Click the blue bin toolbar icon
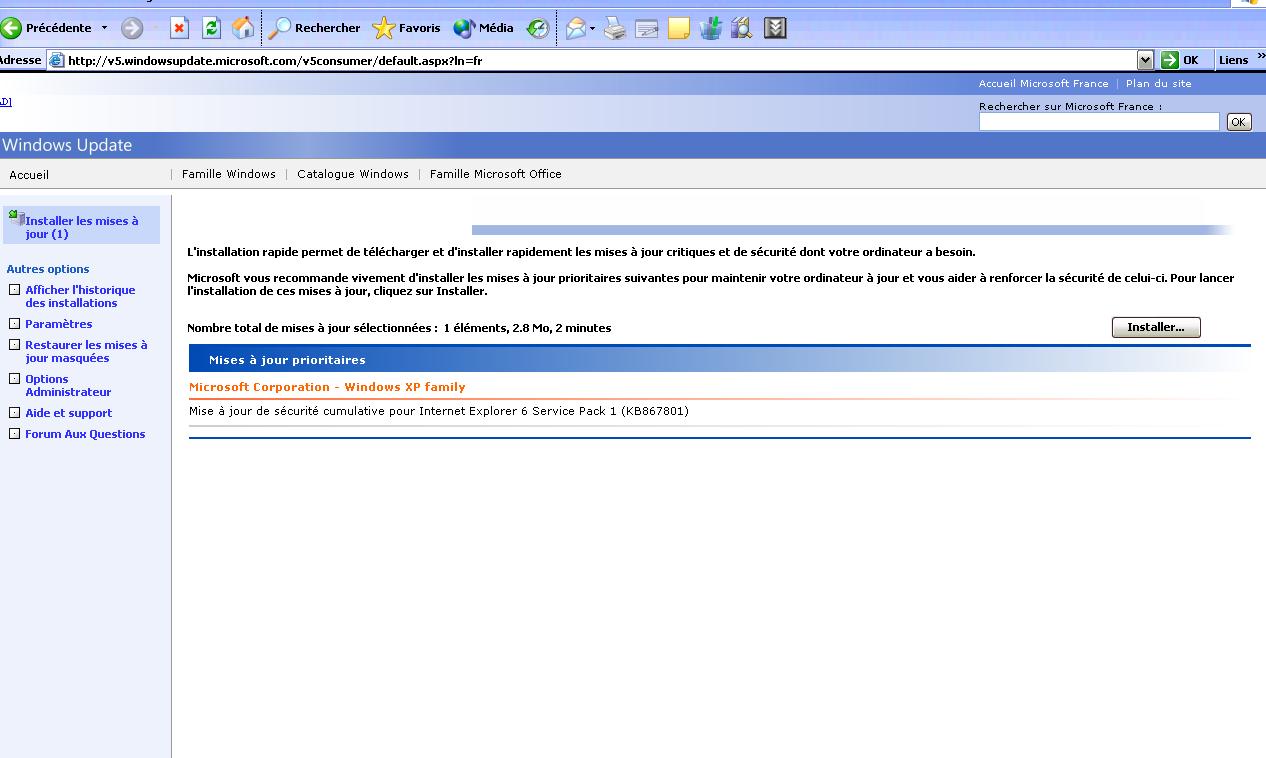This screenshot has width=1266, height=758. click(711, 28)
